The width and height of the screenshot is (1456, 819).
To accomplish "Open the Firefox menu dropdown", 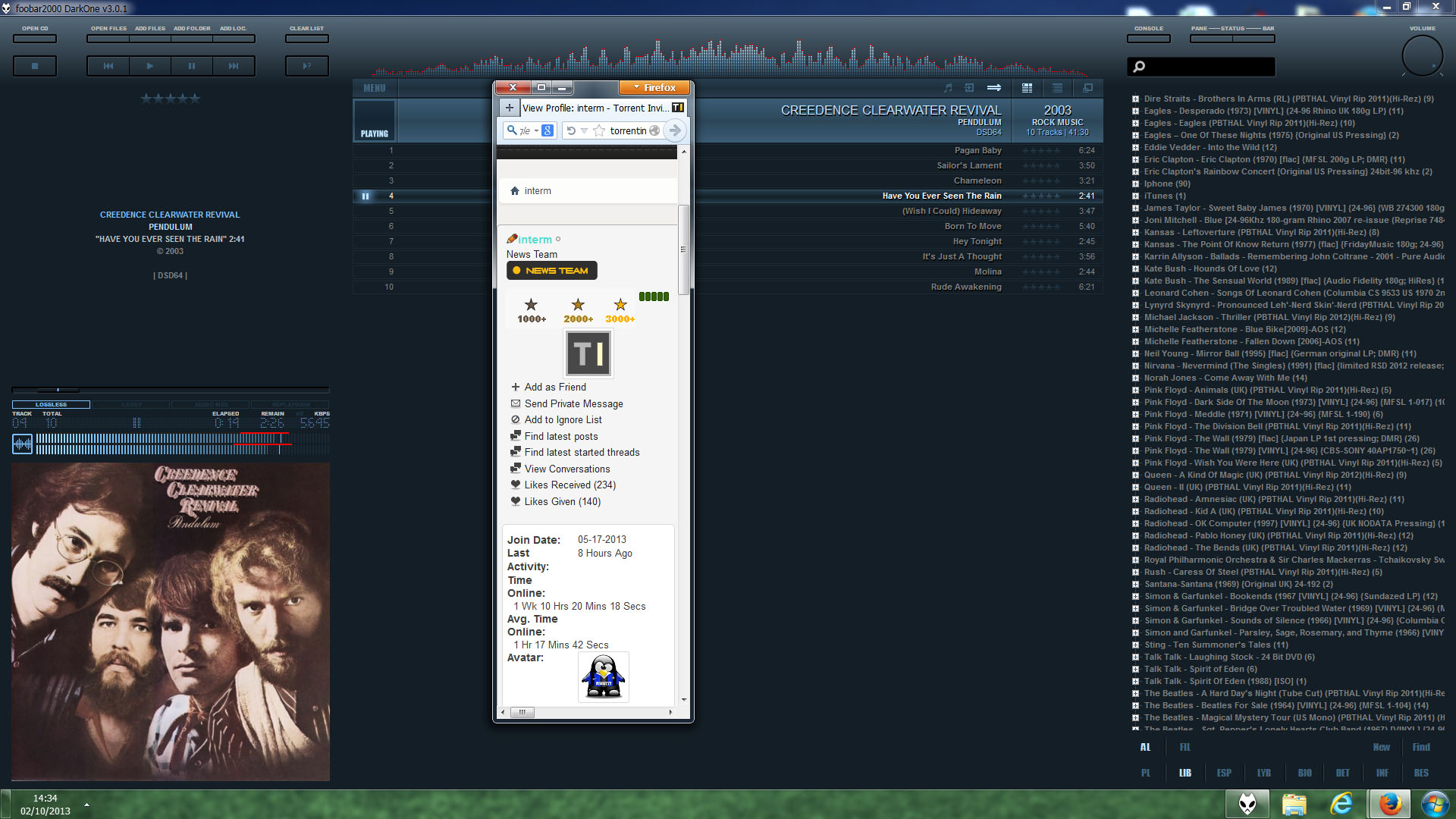I will 654,88.
